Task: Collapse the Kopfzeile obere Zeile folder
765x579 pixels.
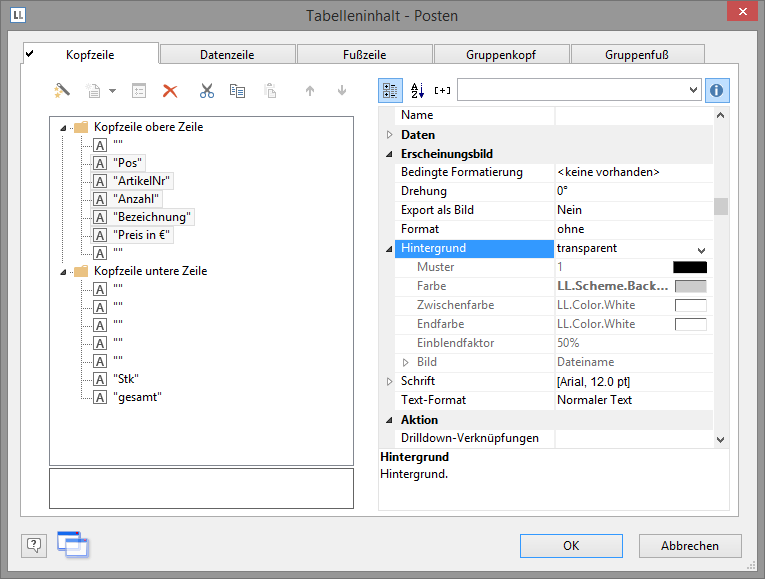Action: point(64,127)
